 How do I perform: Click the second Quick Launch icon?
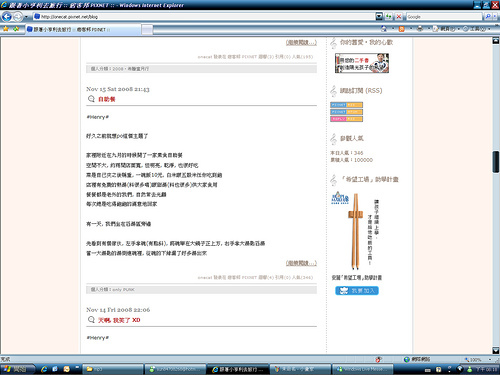pyautogui.click(x=55, y=369)
